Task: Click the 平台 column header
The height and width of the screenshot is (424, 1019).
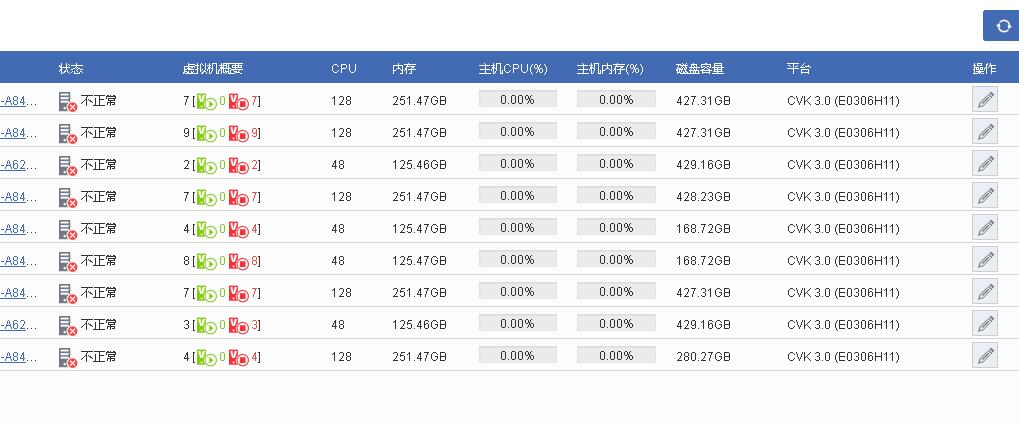Action: 798,69
